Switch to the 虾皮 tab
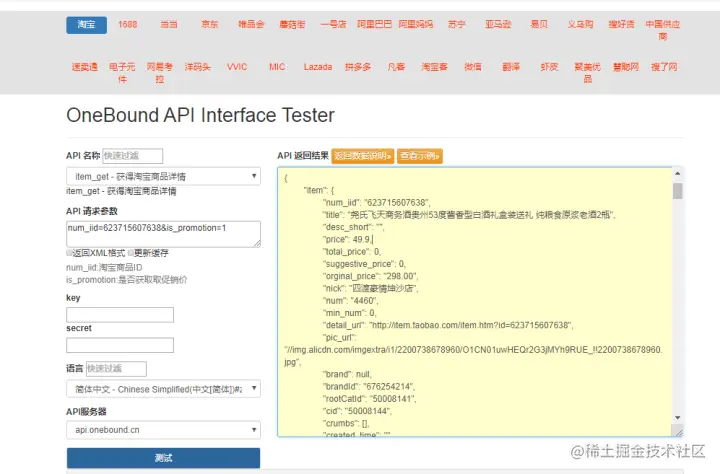This screenshot has height=474, width=720. click(x=549, y=67)
